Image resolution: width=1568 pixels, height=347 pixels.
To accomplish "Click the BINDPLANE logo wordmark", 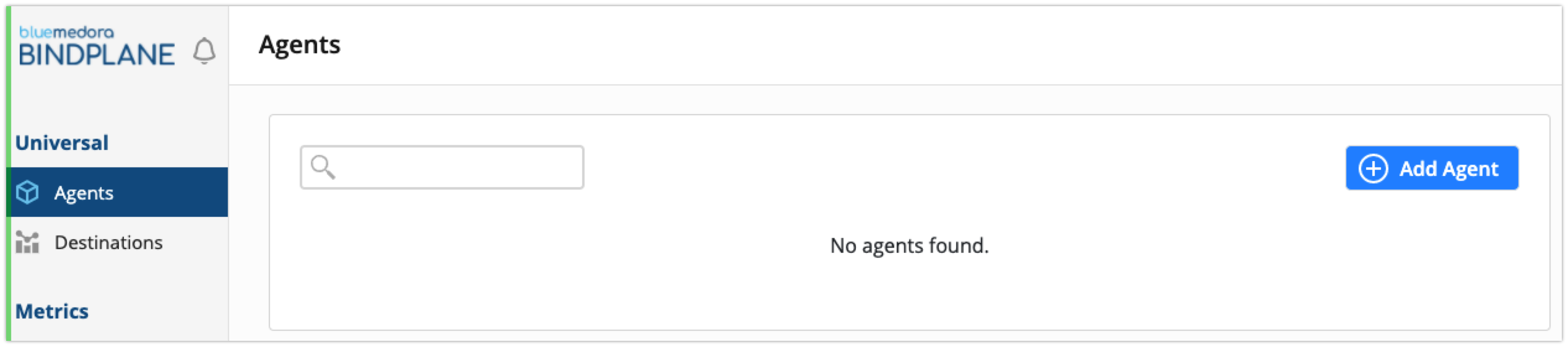I will pyautogui.click(x=97, y=55).
